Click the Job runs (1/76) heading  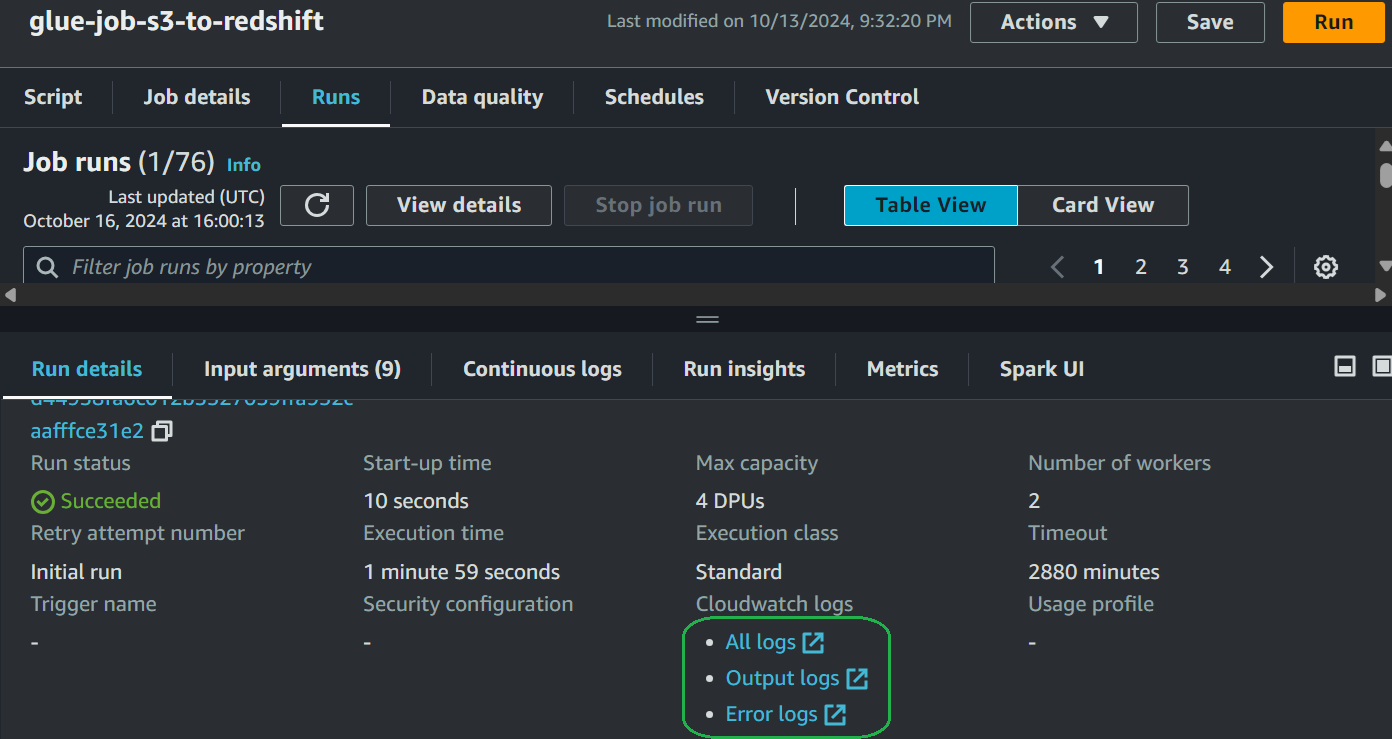pyautogui.click(x=117, y=162)
